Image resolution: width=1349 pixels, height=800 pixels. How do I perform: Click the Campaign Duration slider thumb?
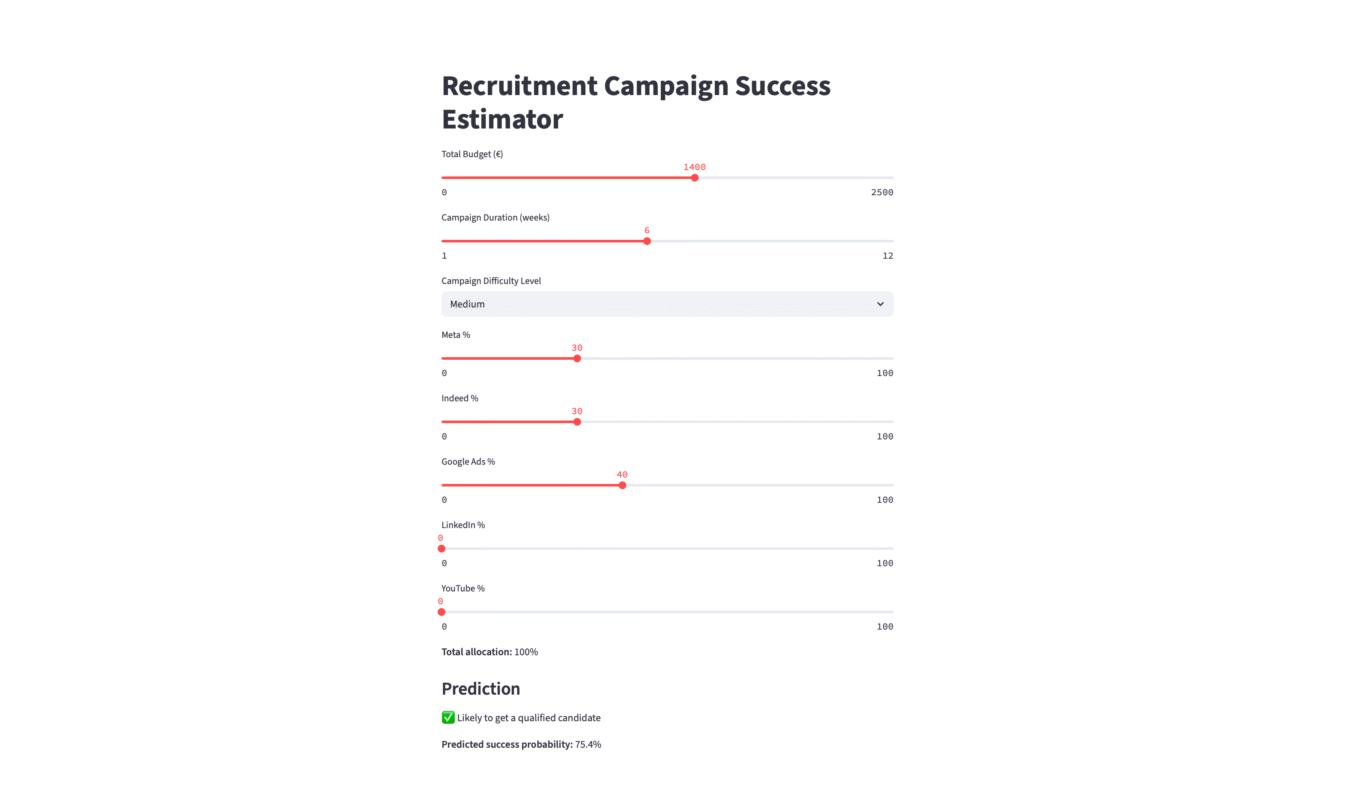pyautogui.click(x=647, y=241)
